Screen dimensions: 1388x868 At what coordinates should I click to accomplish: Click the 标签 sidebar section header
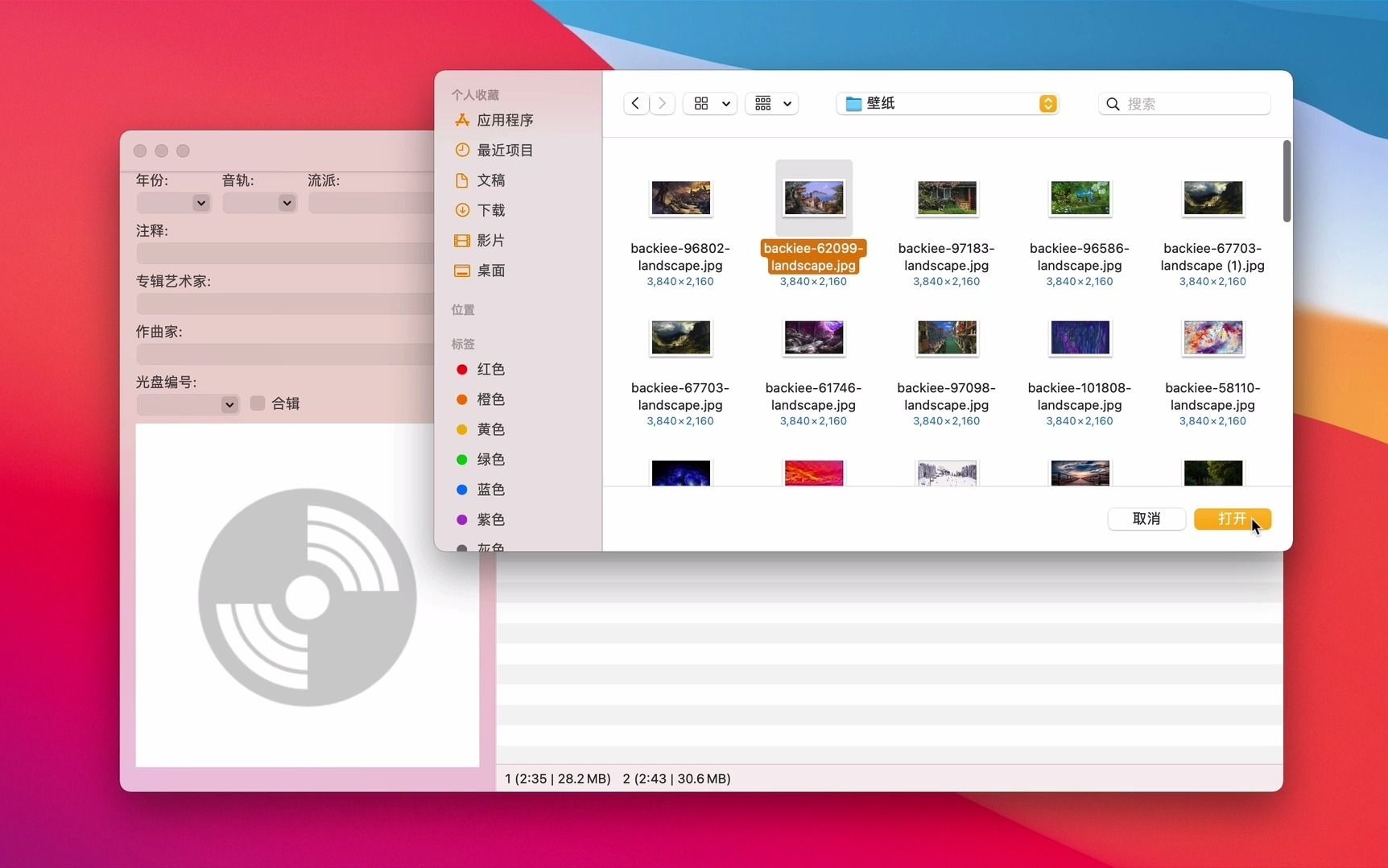(463, 344)
